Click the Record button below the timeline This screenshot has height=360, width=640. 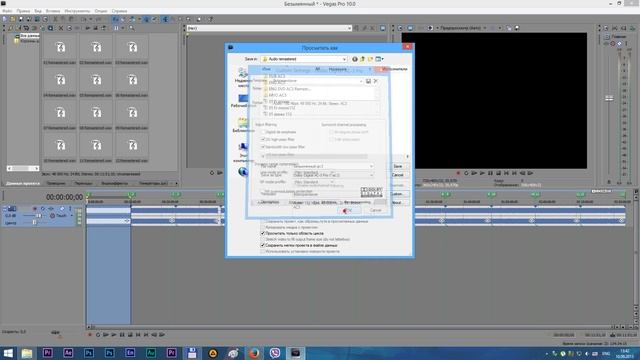[90, 335]
